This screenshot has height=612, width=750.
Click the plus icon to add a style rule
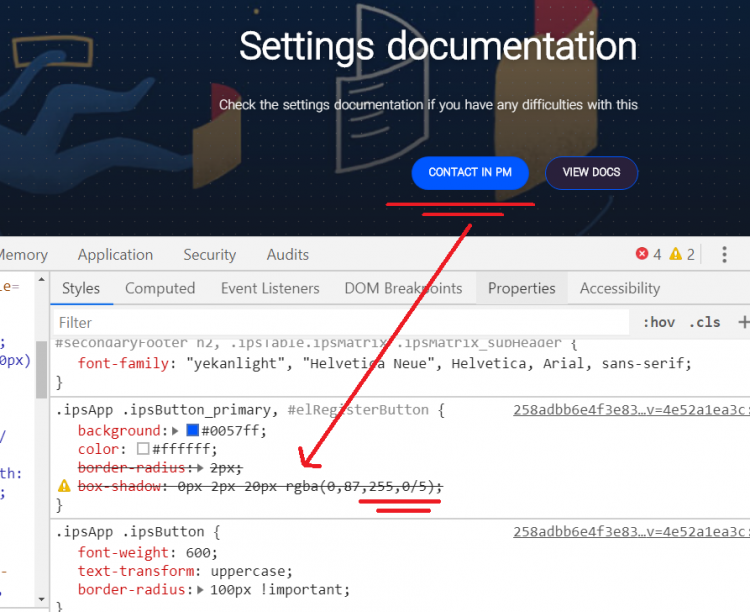(742, 322)
